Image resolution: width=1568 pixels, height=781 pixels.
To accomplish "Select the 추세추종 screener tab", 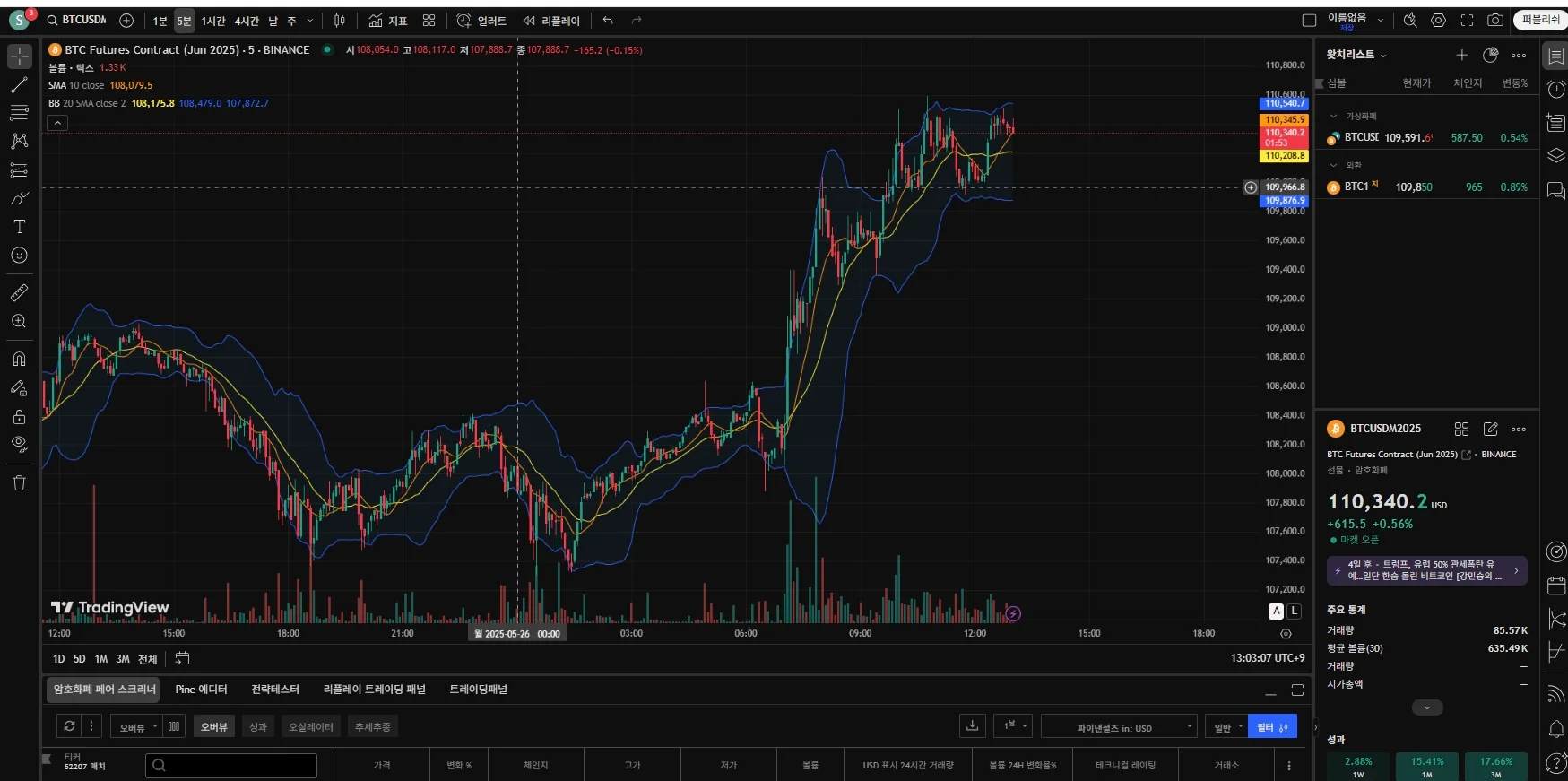I will coord(373,727).
